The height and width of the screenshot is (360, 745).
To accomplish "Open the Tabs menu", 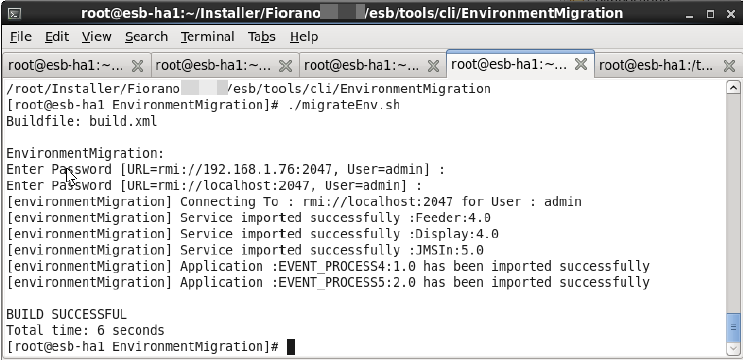I will coord(262,37).
